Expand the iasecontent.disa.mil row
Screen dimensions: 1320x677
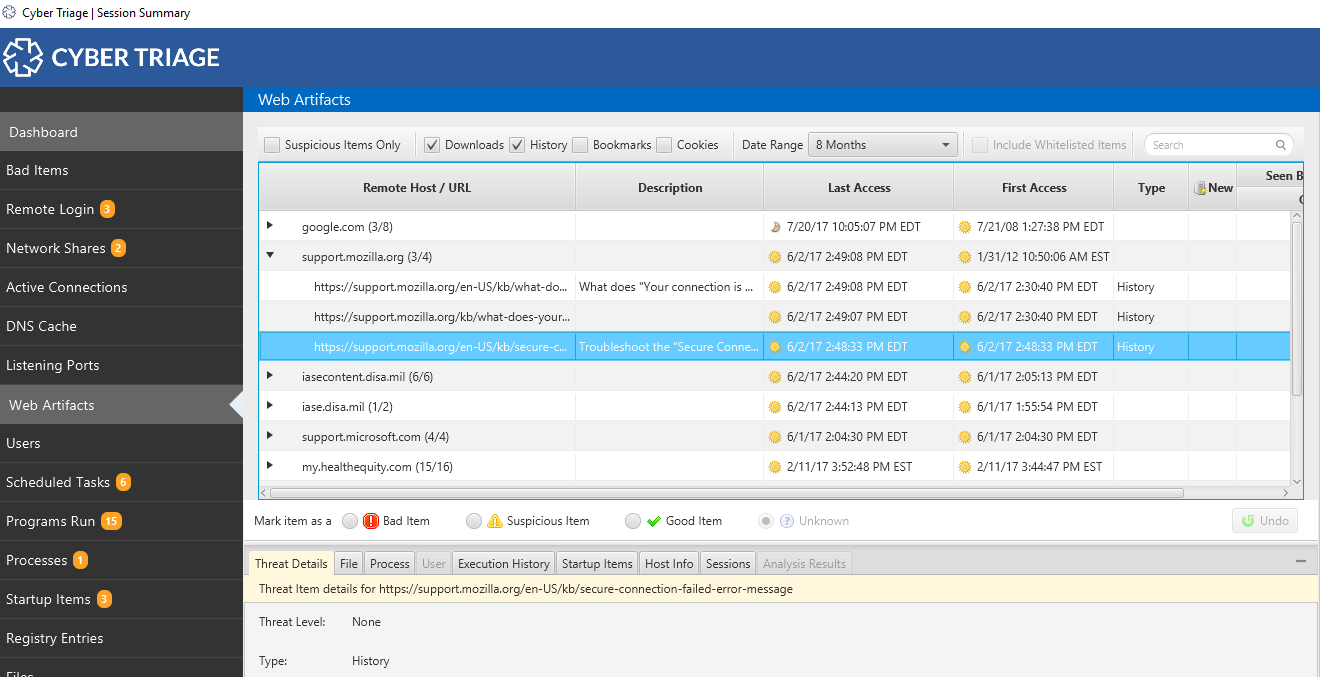click(270, 376)
